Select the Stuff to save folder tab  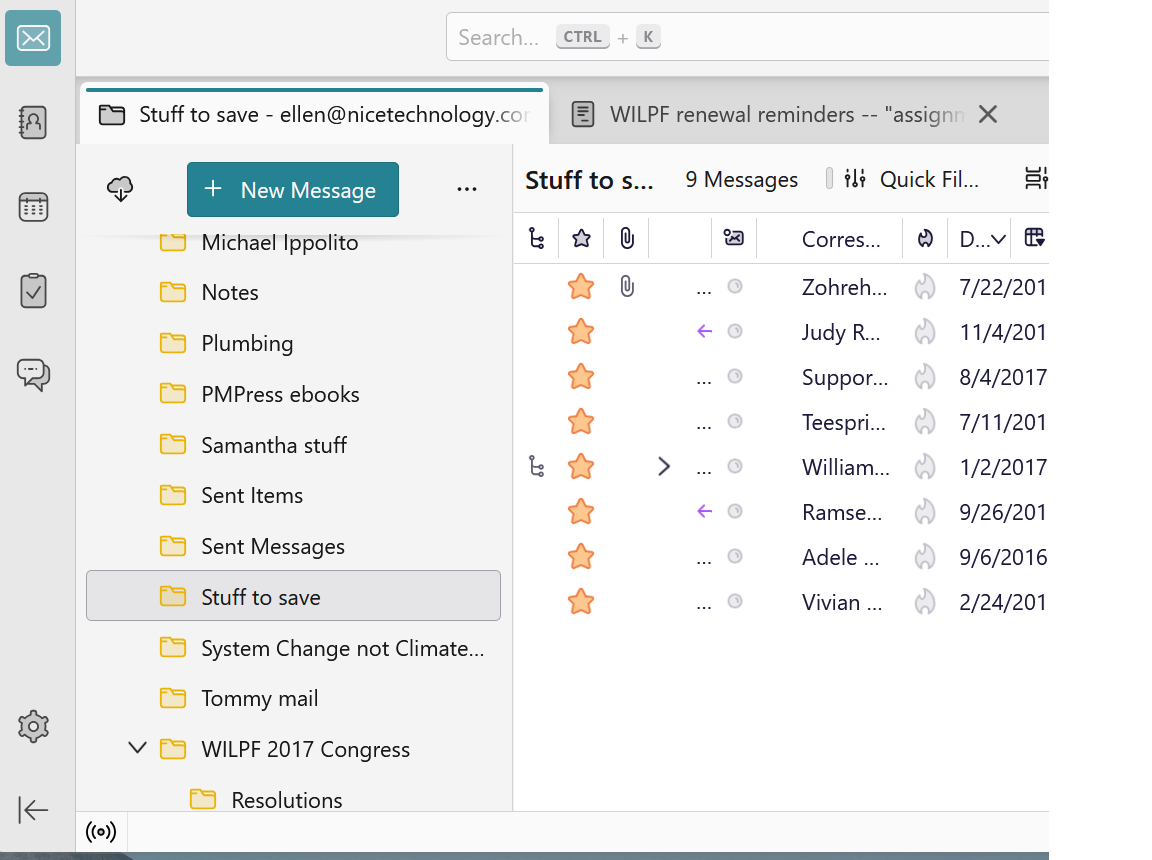tap(315, 114)
